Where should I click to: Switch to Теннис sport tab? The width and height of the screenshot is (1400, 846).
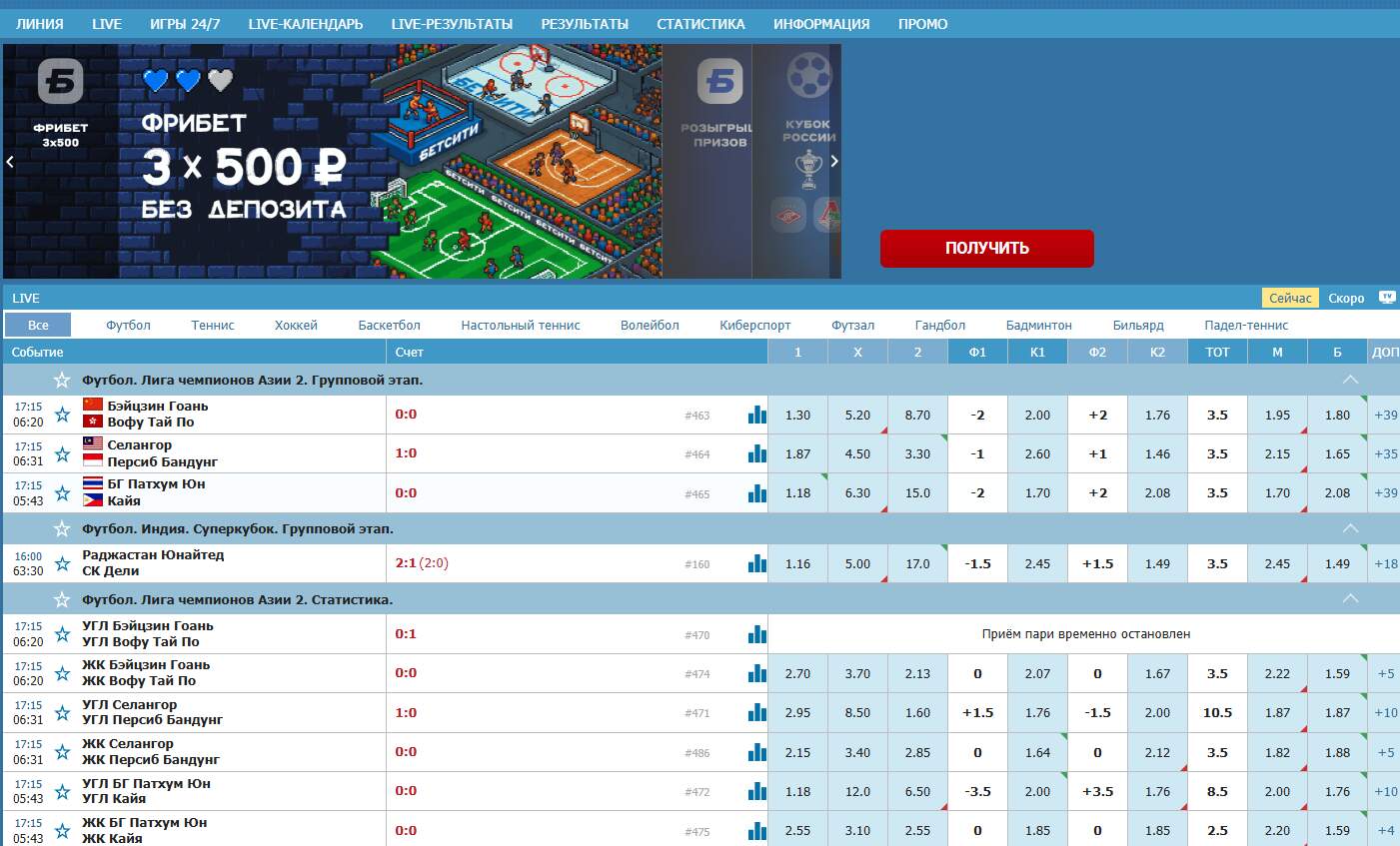213,325
